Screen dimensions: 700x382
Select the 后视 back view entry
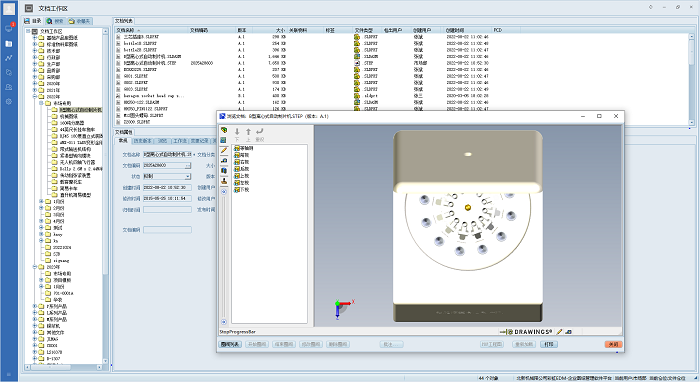pos(242,169)
